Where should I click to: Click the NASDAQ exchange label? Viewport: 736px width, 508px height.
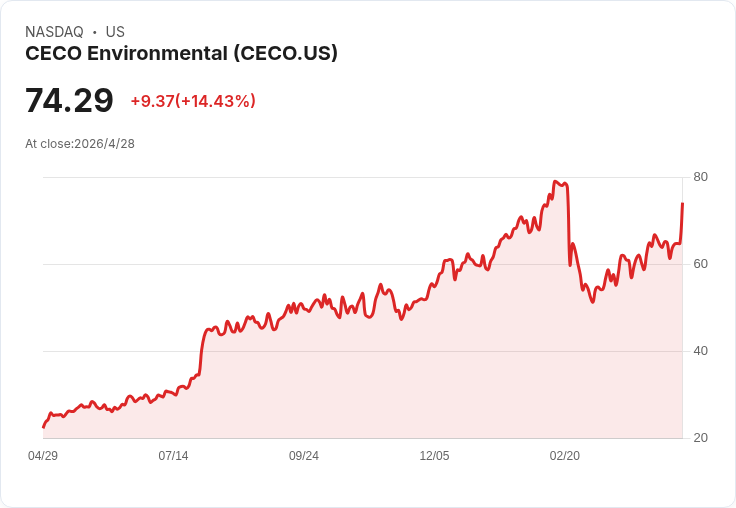pyautogui.click(x=54, y=32)
